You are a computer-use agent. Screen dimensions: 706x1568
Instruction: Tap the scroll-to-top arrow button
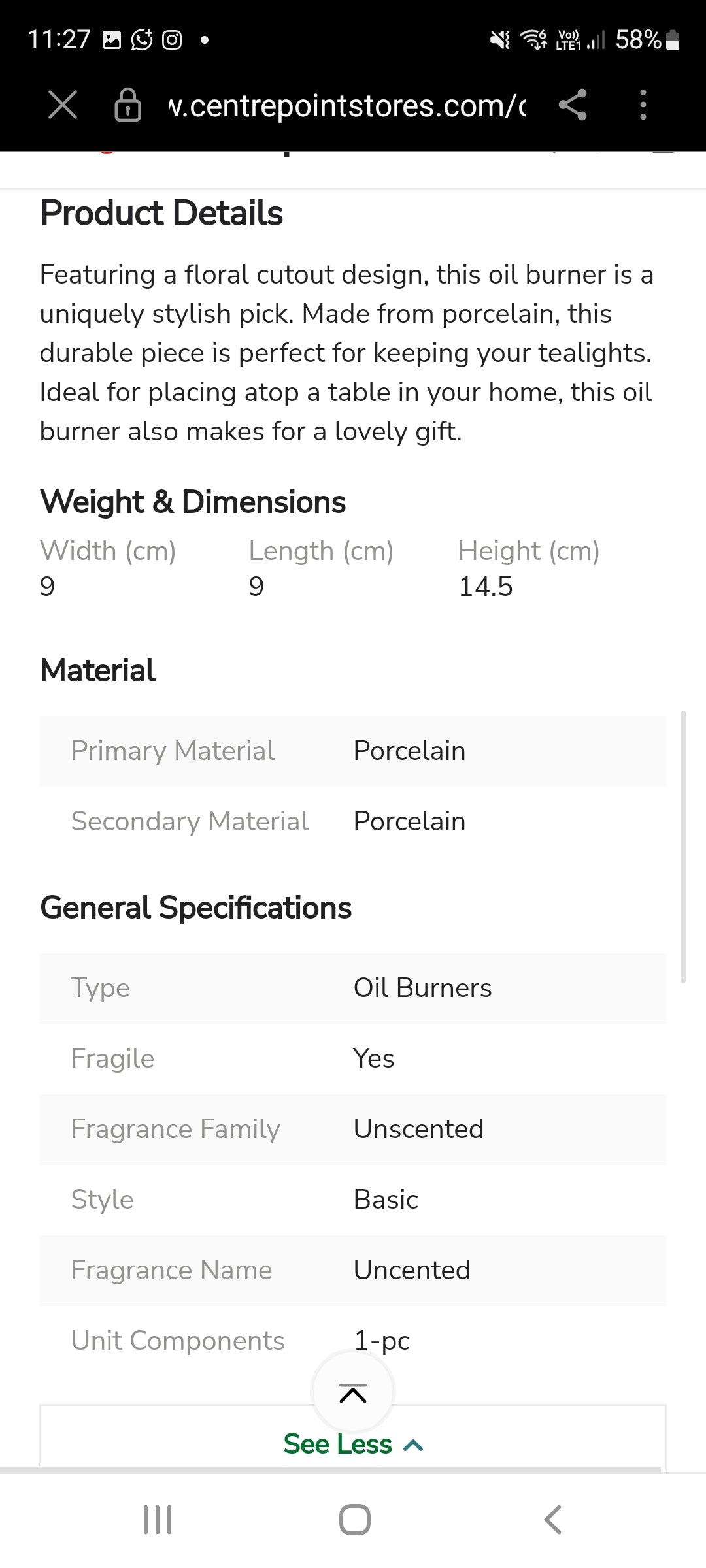pos(353,1393)
